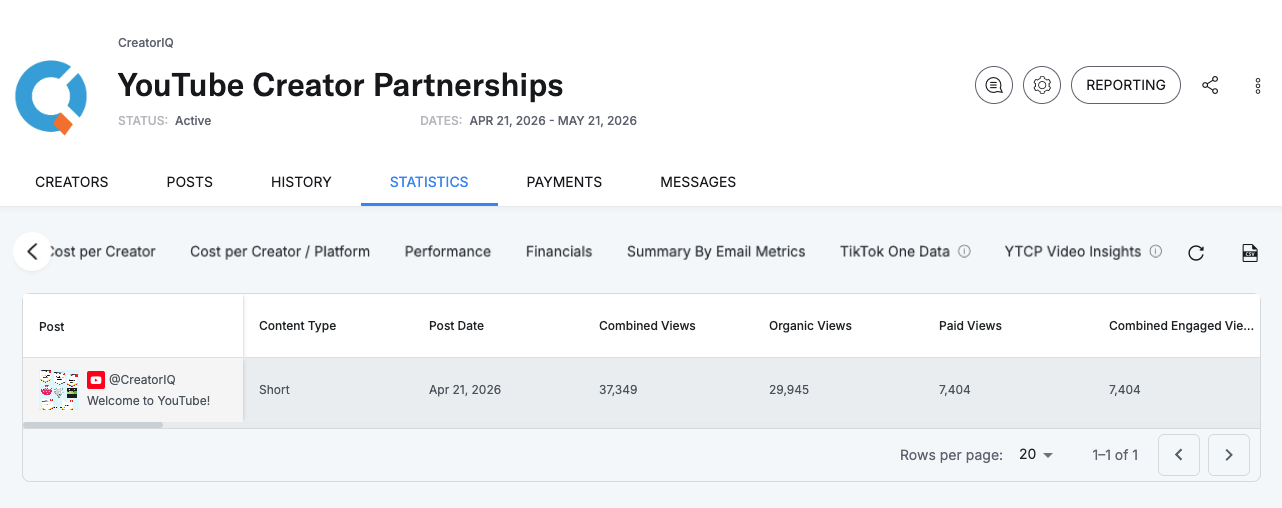Select the Cost per Creator report
Image resolution: width=1282 pixels, height=508 pixels.
coord(102,251)
